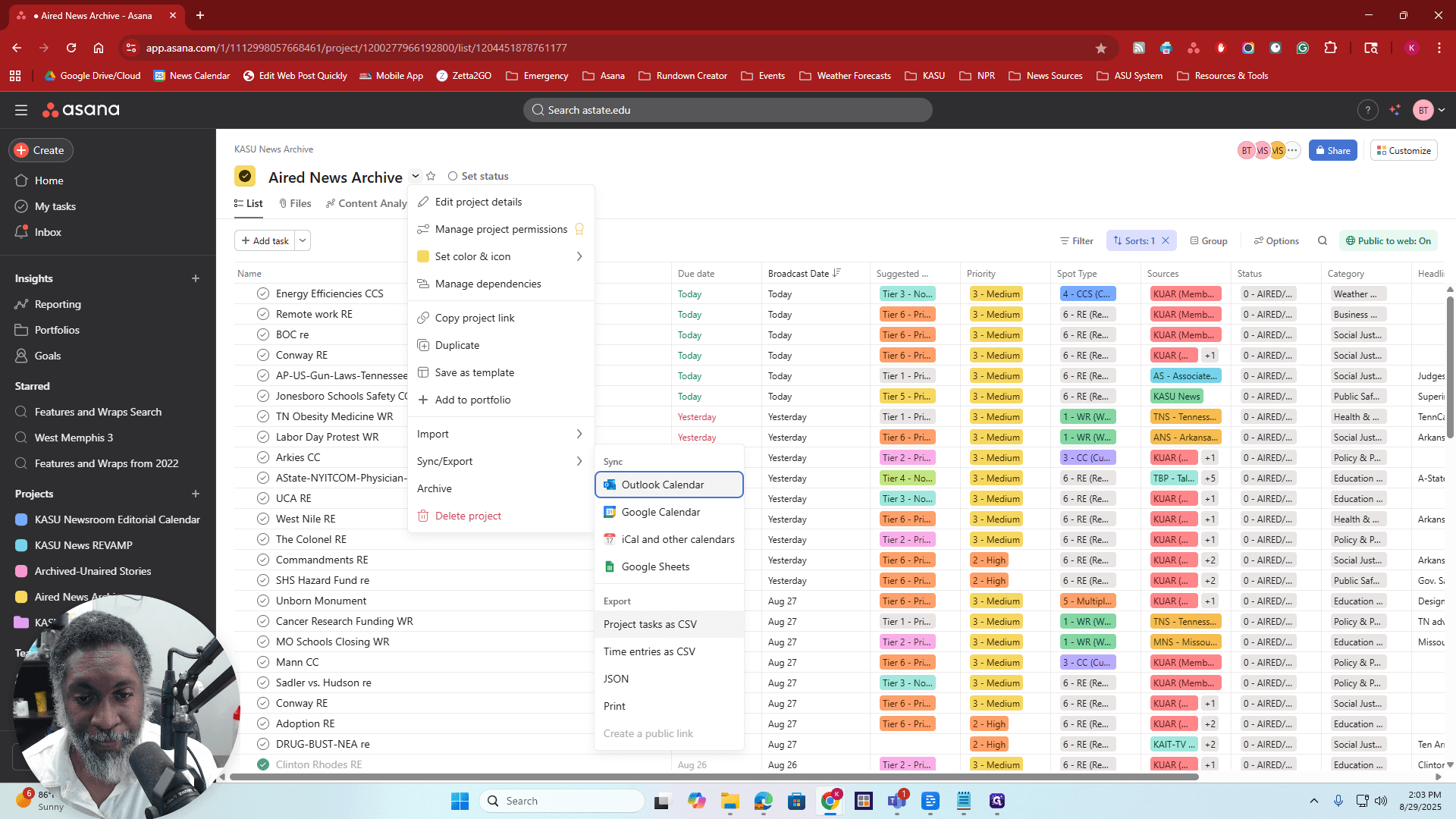Choose Edit project details
Viewport: 1456px width, 819px height.
pos(500,202)
